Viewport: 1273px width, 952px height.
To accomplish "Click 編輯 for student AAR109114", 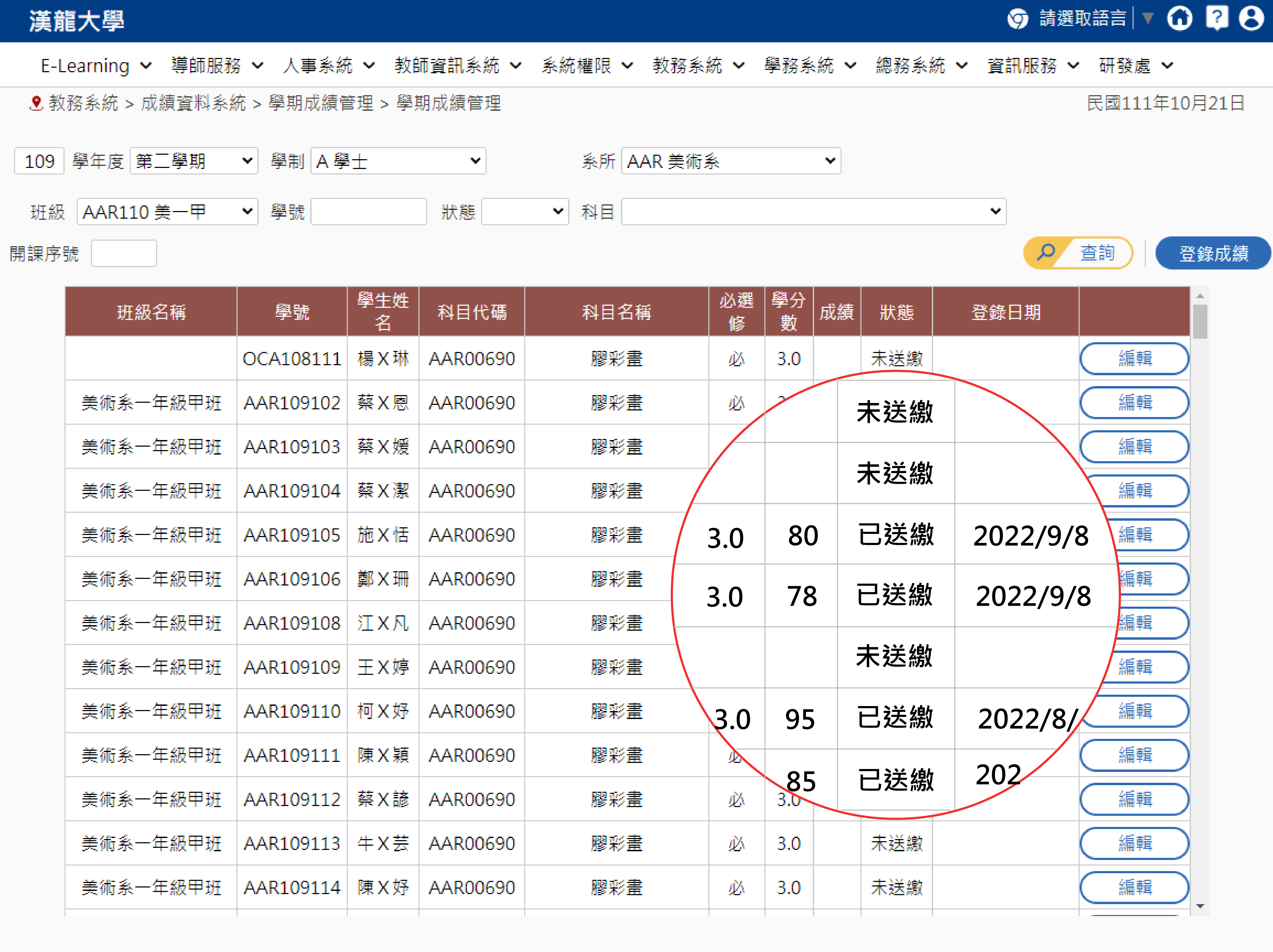I will 1135,887.
